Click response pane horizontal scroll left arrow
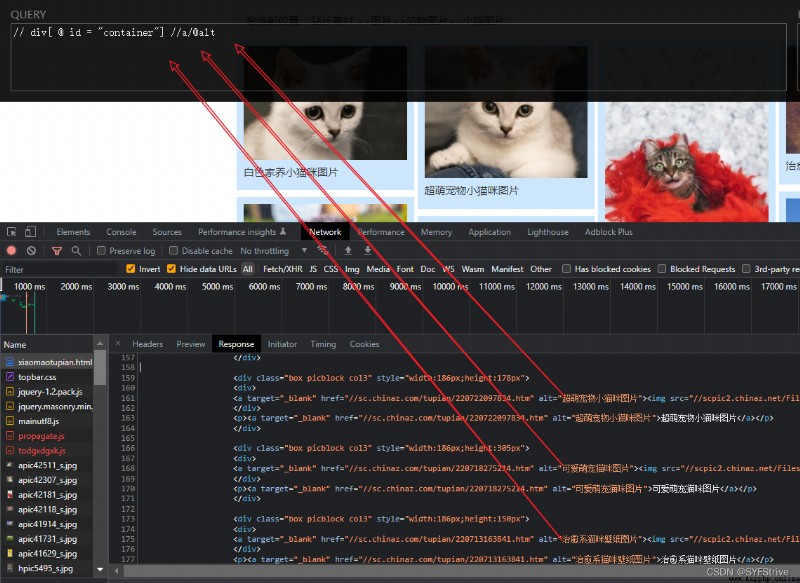The image size is (800, 583). [x=116, y=570]
